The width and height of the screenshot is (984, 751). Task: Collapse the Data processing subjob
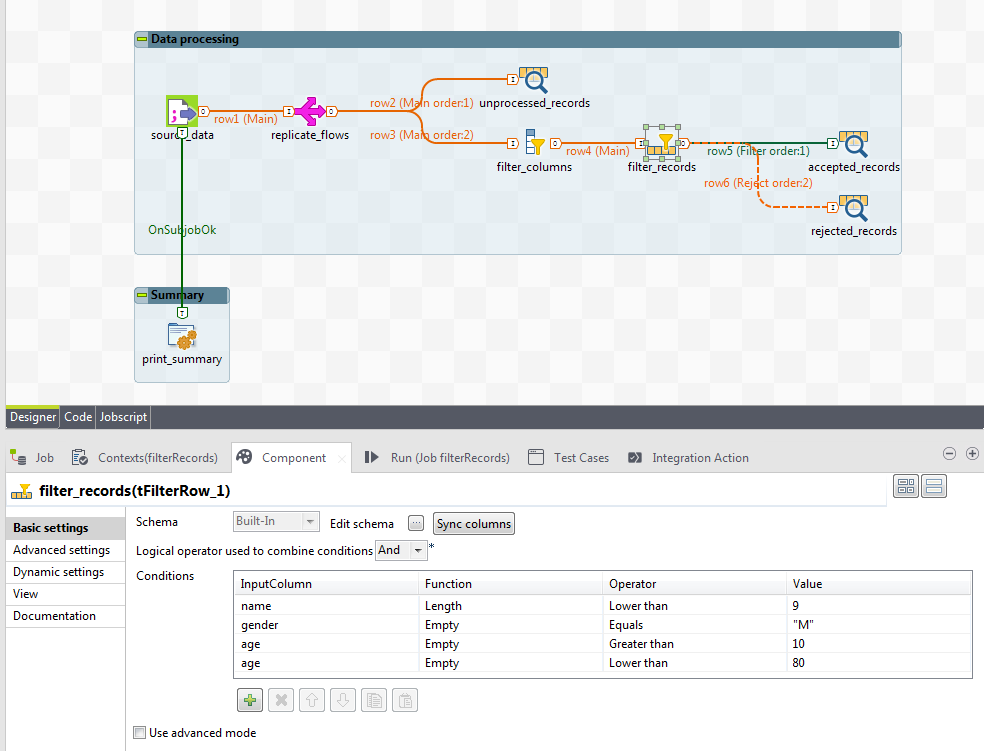click(142, 39)
